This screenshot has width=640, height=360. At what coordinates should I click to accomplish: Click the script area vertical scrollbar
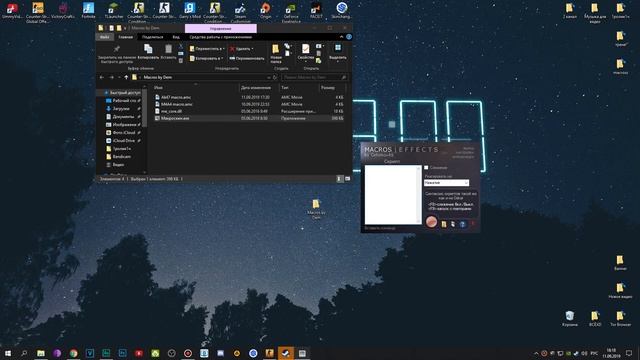[419, 195]
